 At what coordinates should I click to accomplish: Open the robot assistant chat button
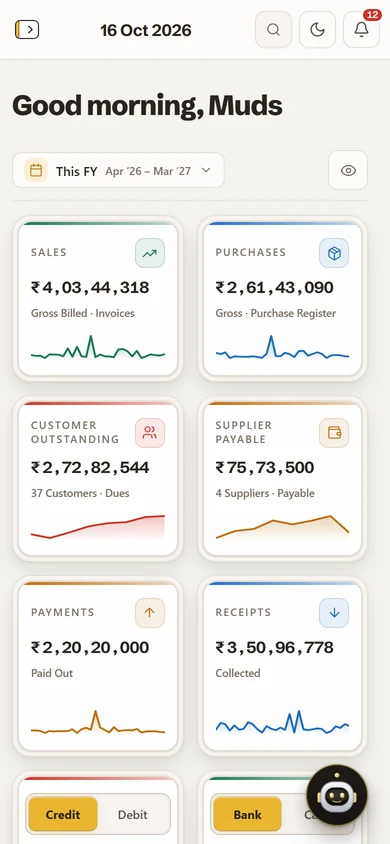(x=337, y=796)
